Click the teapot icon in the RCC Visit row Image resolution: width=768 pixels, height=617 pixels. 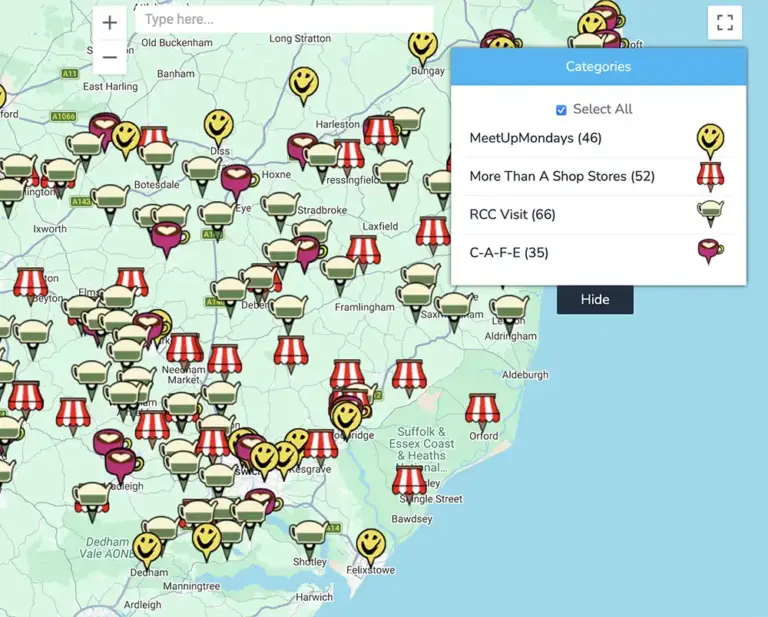(x=710, y=213)
